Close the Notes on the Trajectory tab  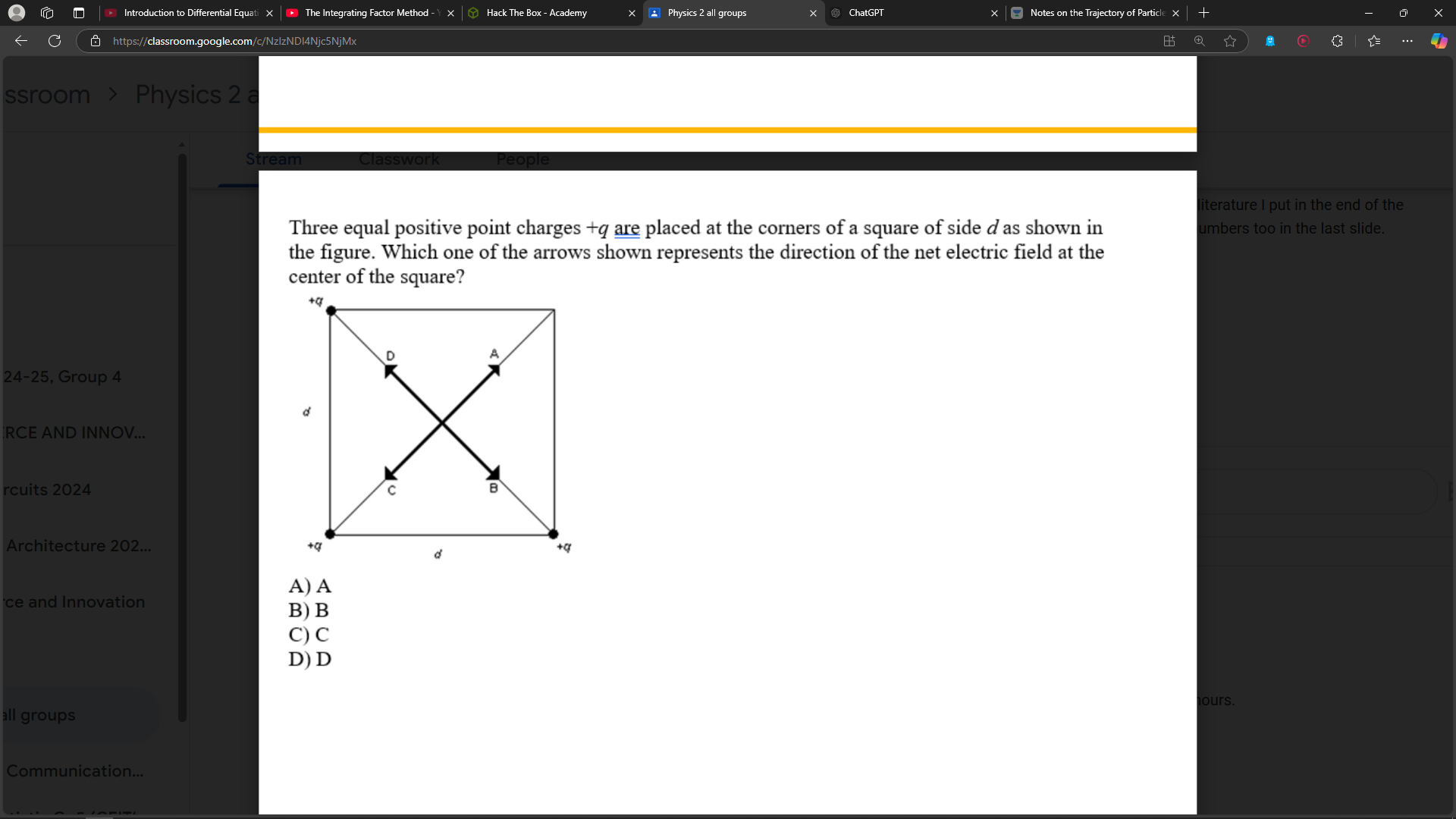(1175, 13)
